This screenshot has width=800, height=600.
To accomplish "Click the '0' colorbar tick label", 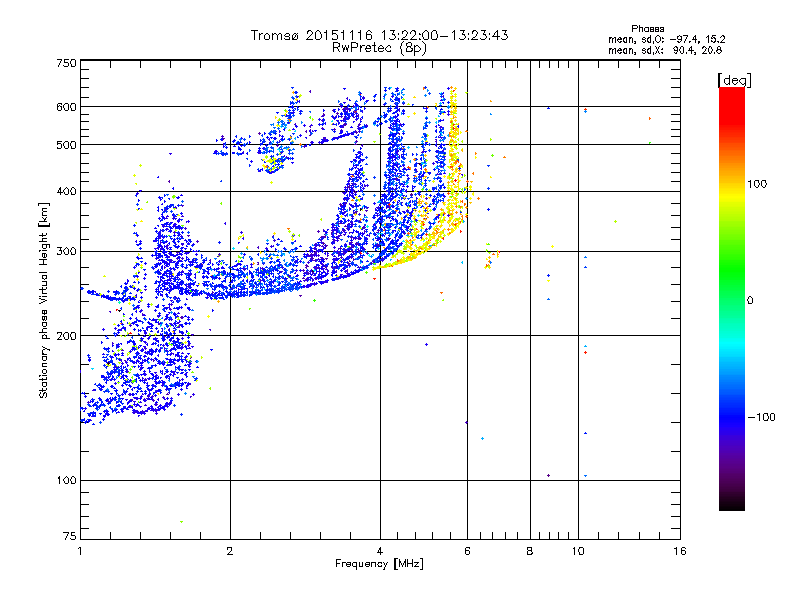I will 750,300.
